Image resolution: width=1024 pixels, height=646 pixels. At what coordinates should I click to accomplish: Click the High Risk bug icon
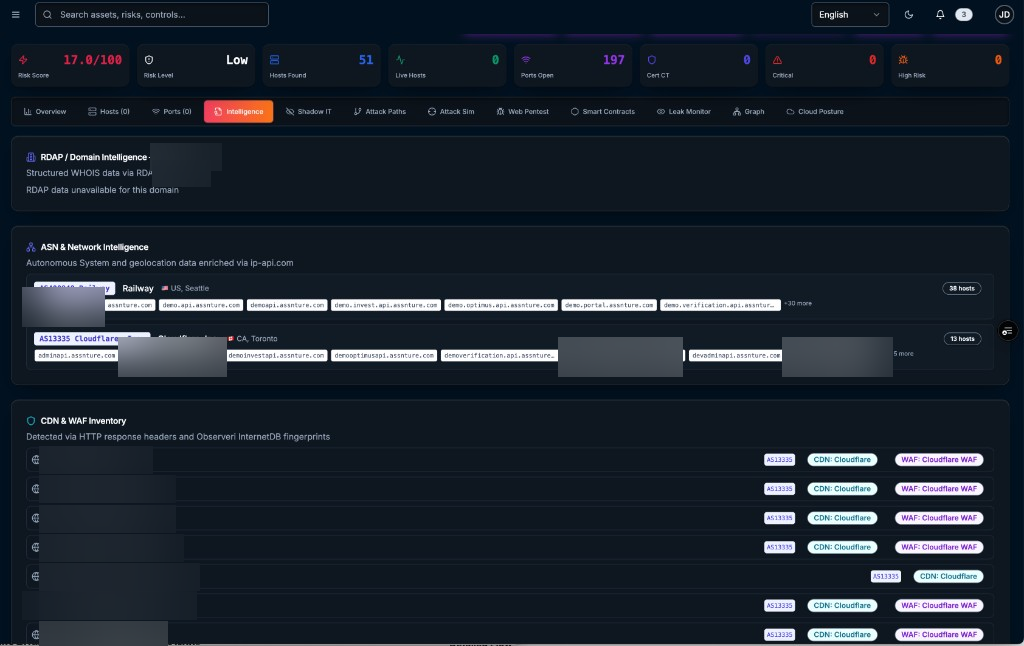[903, 59]
